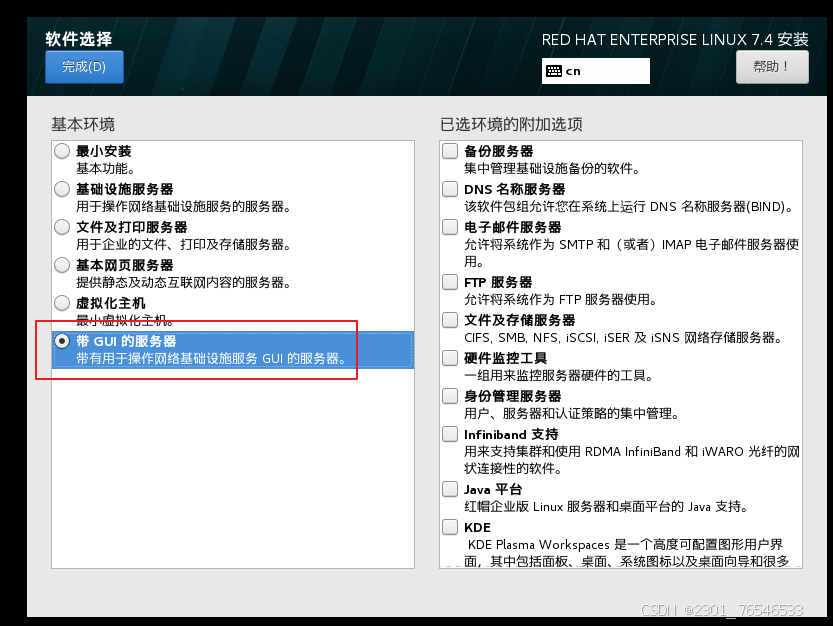Click the text 集中管理基础设施备份的软件。
The width and height of the screenshot is (833, 626).
point(552,169)
